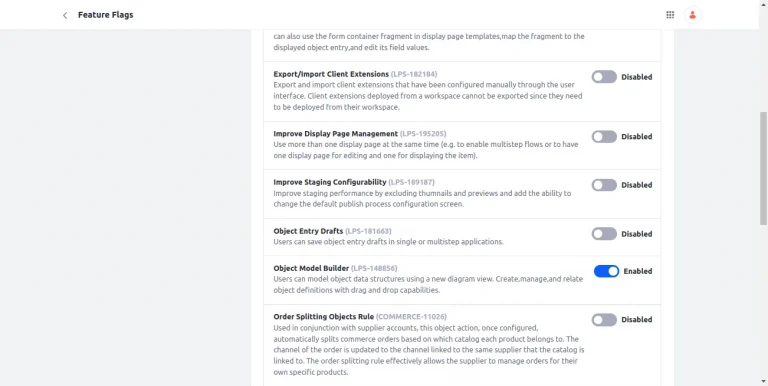The width and height of the screenshot is (768, 386).
Task: Click the vertical scrollbar thumb
Action: click(x=763, y=168)
